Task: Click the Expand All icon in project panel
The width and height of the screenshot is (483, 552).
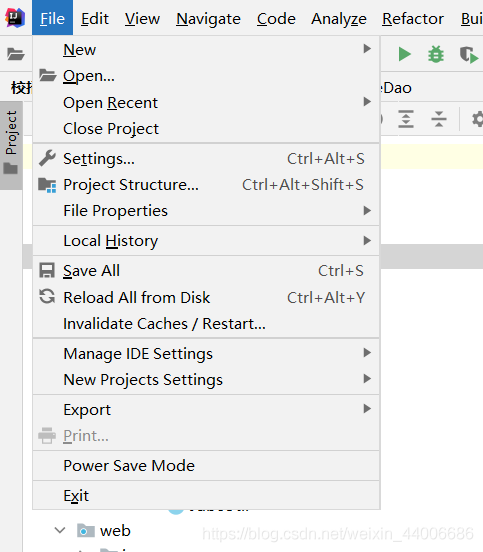Action: 406,119
